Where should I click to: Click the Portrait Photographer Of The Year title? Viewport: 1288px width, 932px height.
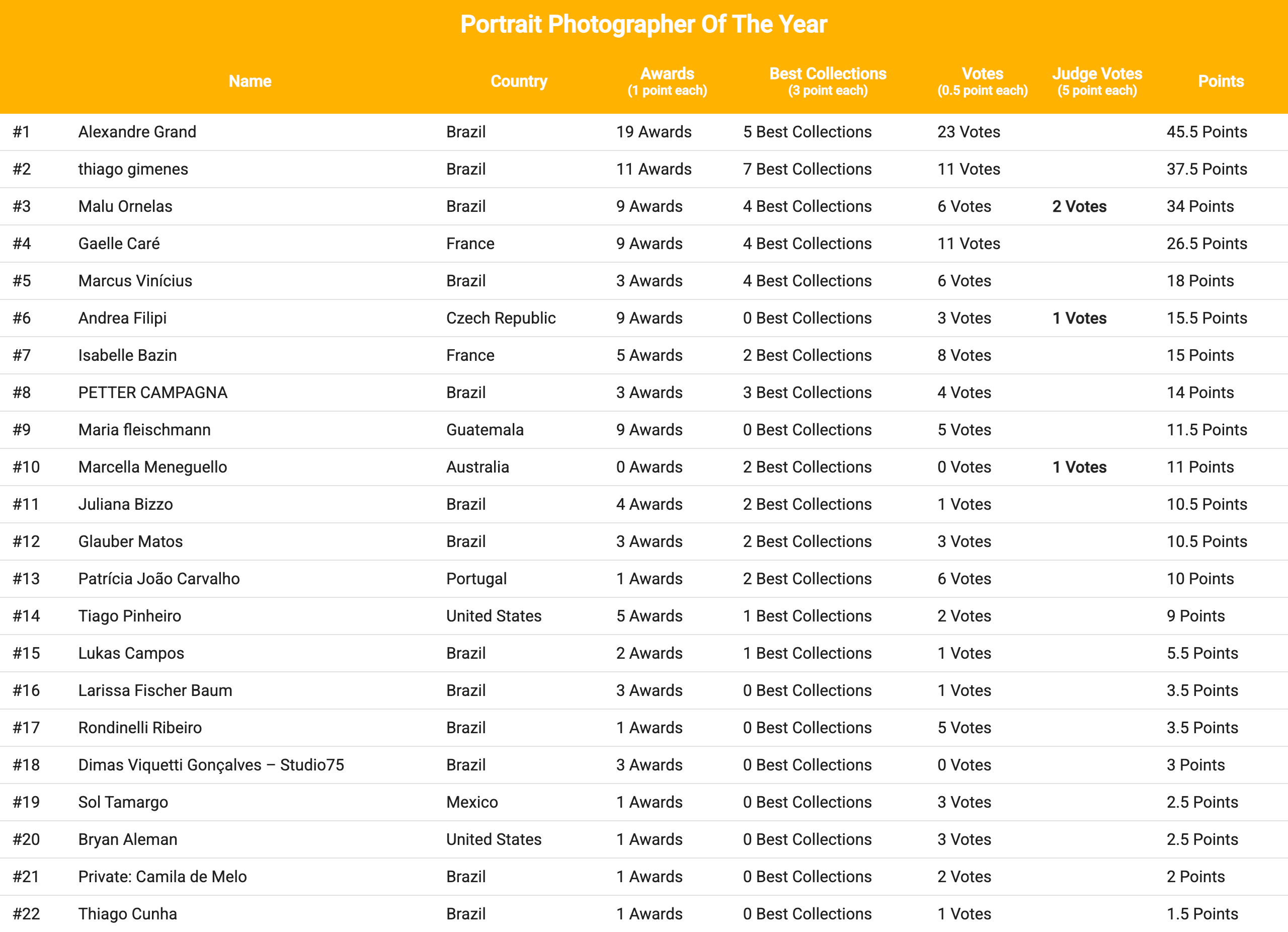point(643,25)
